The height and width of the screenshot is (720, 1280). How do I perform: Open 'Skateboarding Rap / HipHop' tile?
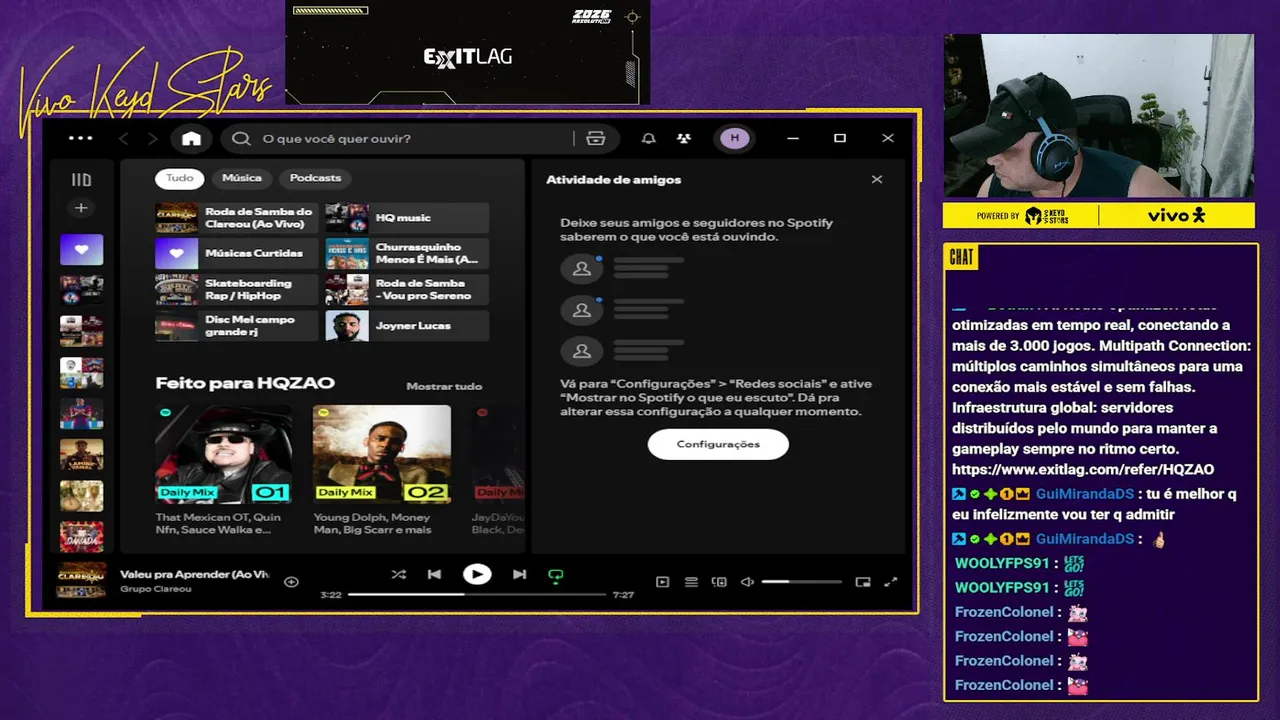point(237,290)
